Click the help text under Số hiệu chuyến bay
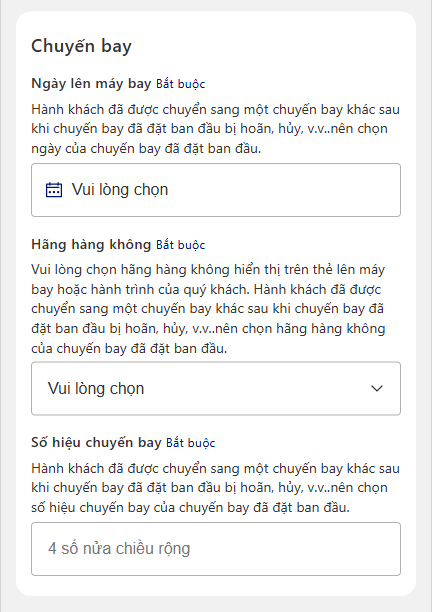 215,487
